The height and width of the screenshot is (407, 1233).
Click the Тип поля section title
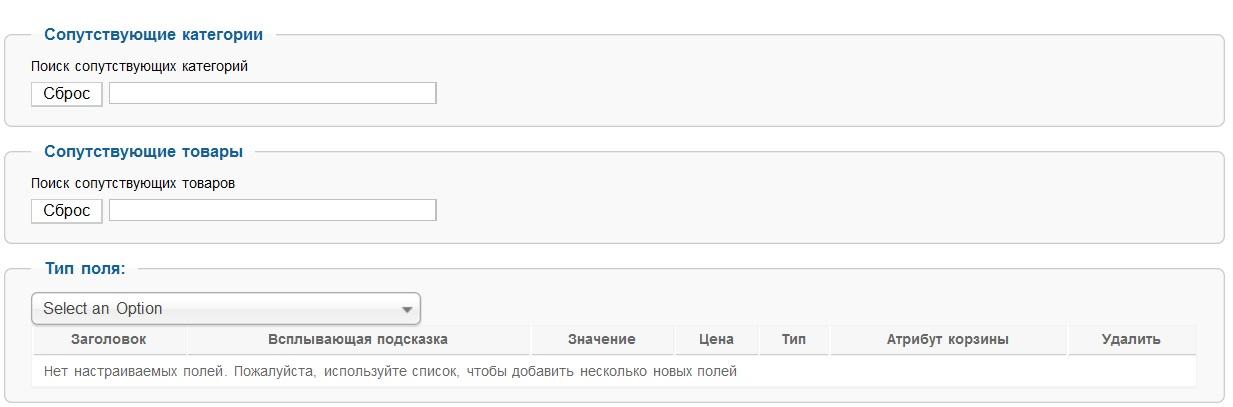click(x=85, y=269)
